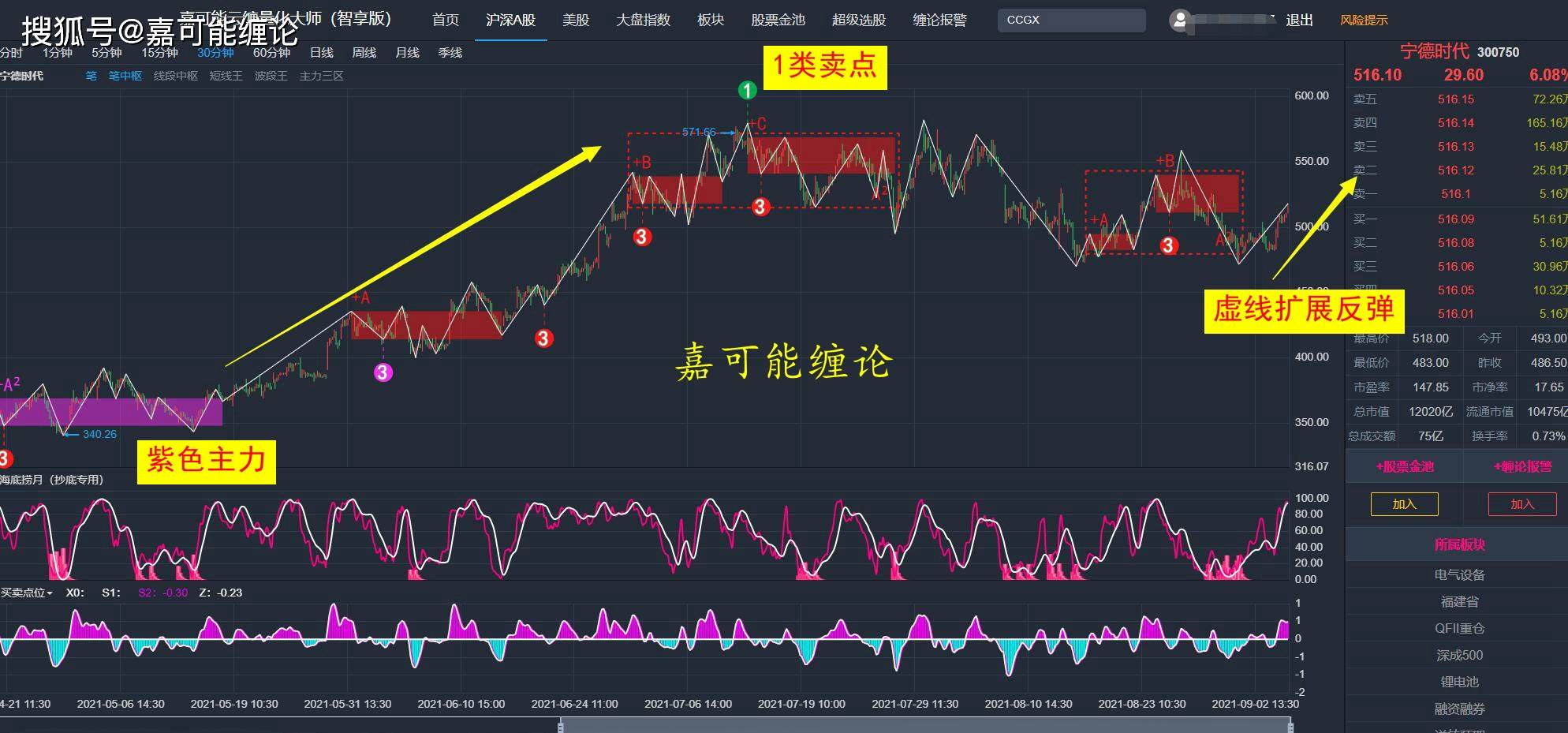1568x733 pixels.
Task: Toggle the 笔中枢 overlay
Action: click(x=125, y=76)
